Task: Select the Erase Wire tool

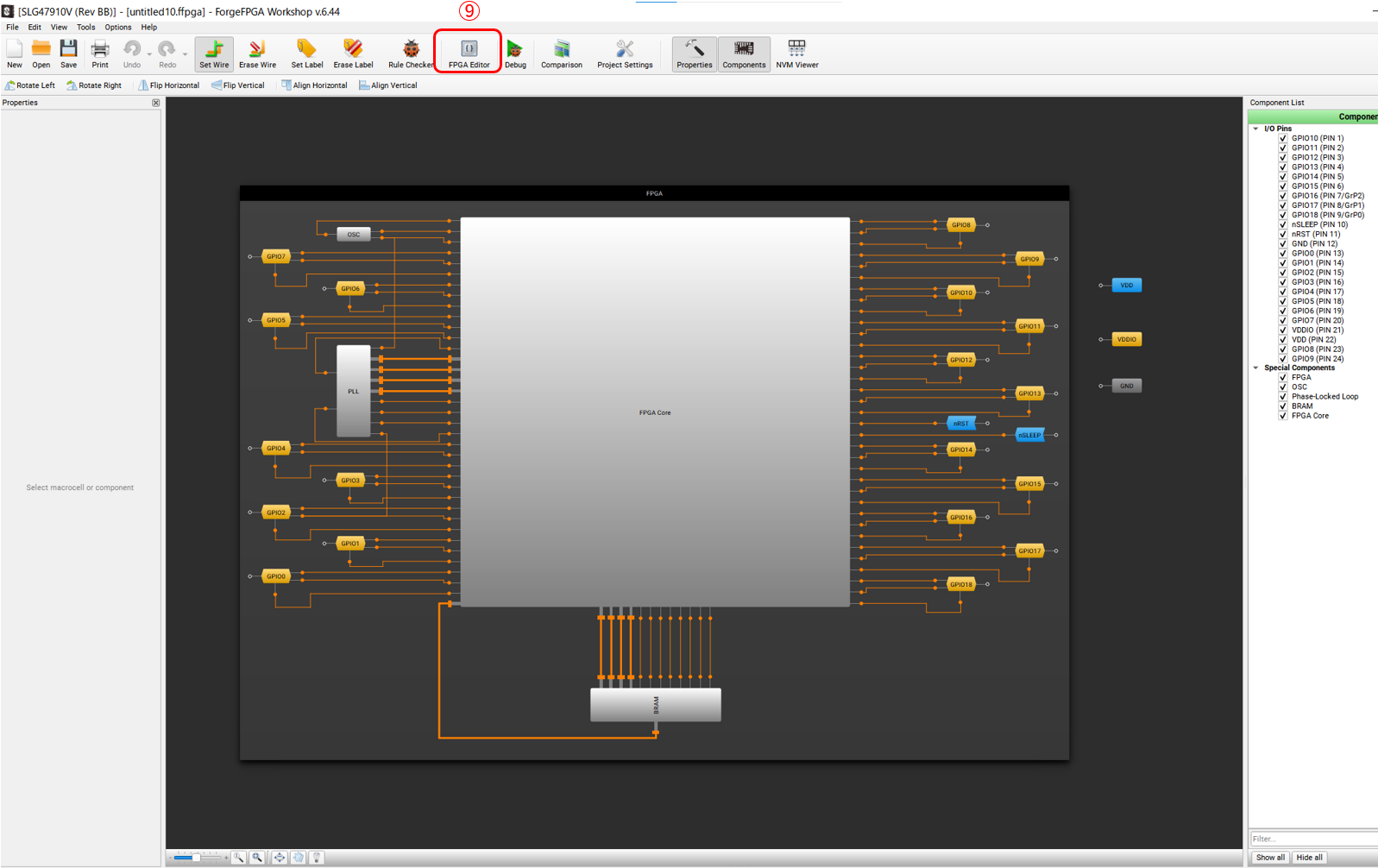Action: point(257,53)
